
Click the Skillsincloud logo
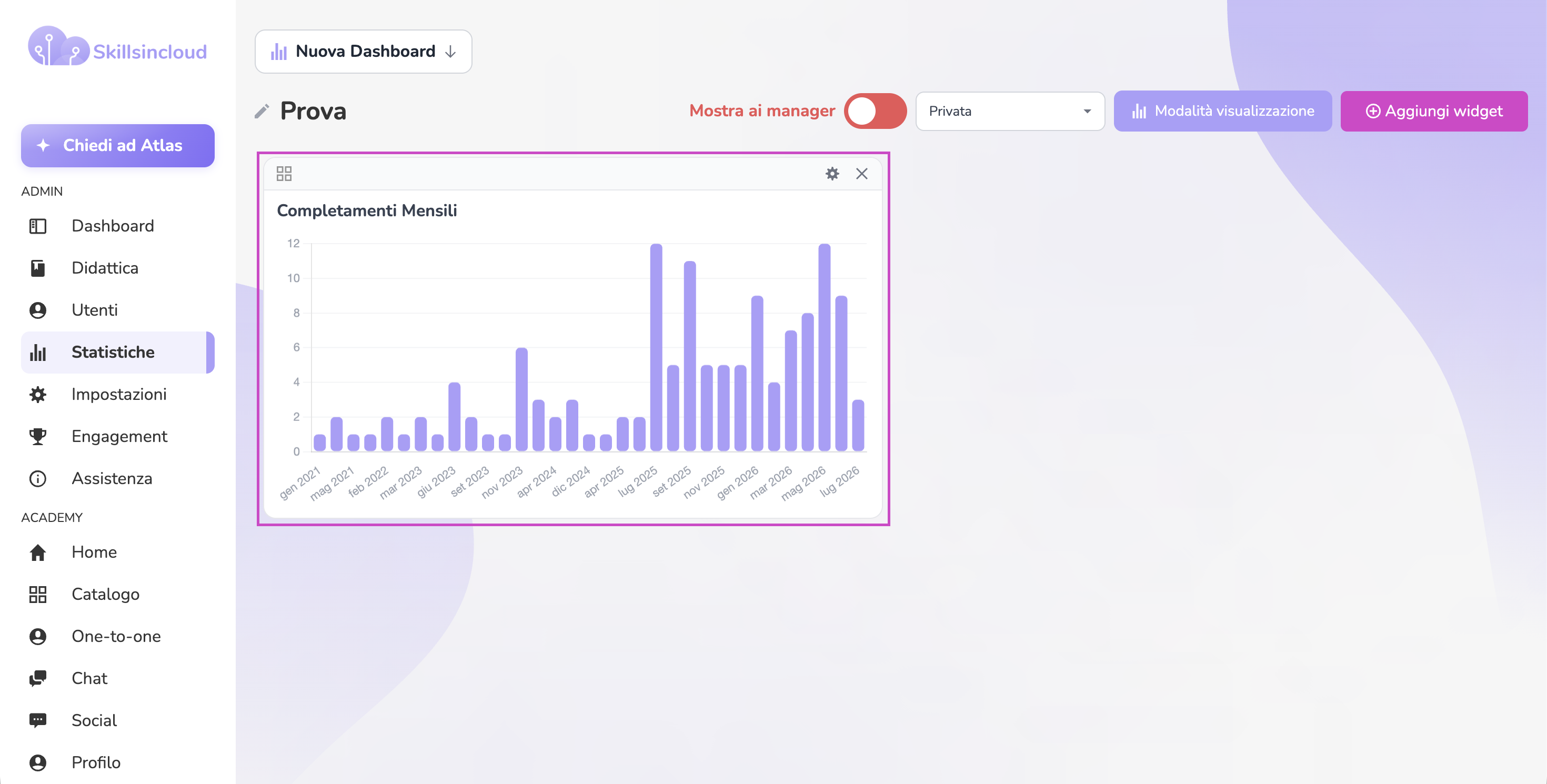click(x=118, y=47)
